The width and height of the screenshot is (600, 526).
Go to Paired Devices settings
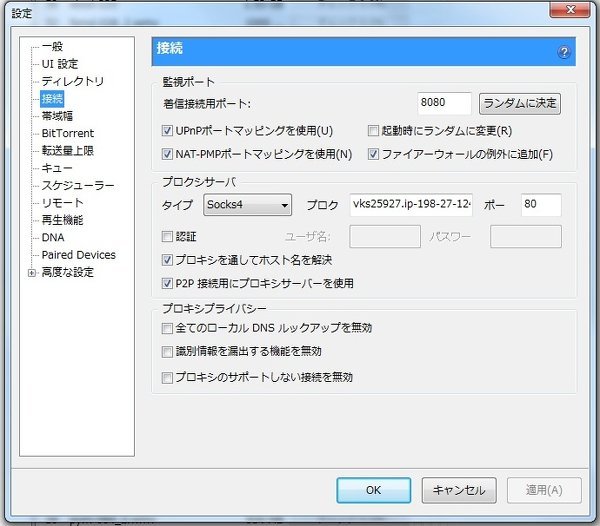coord(78,255)
